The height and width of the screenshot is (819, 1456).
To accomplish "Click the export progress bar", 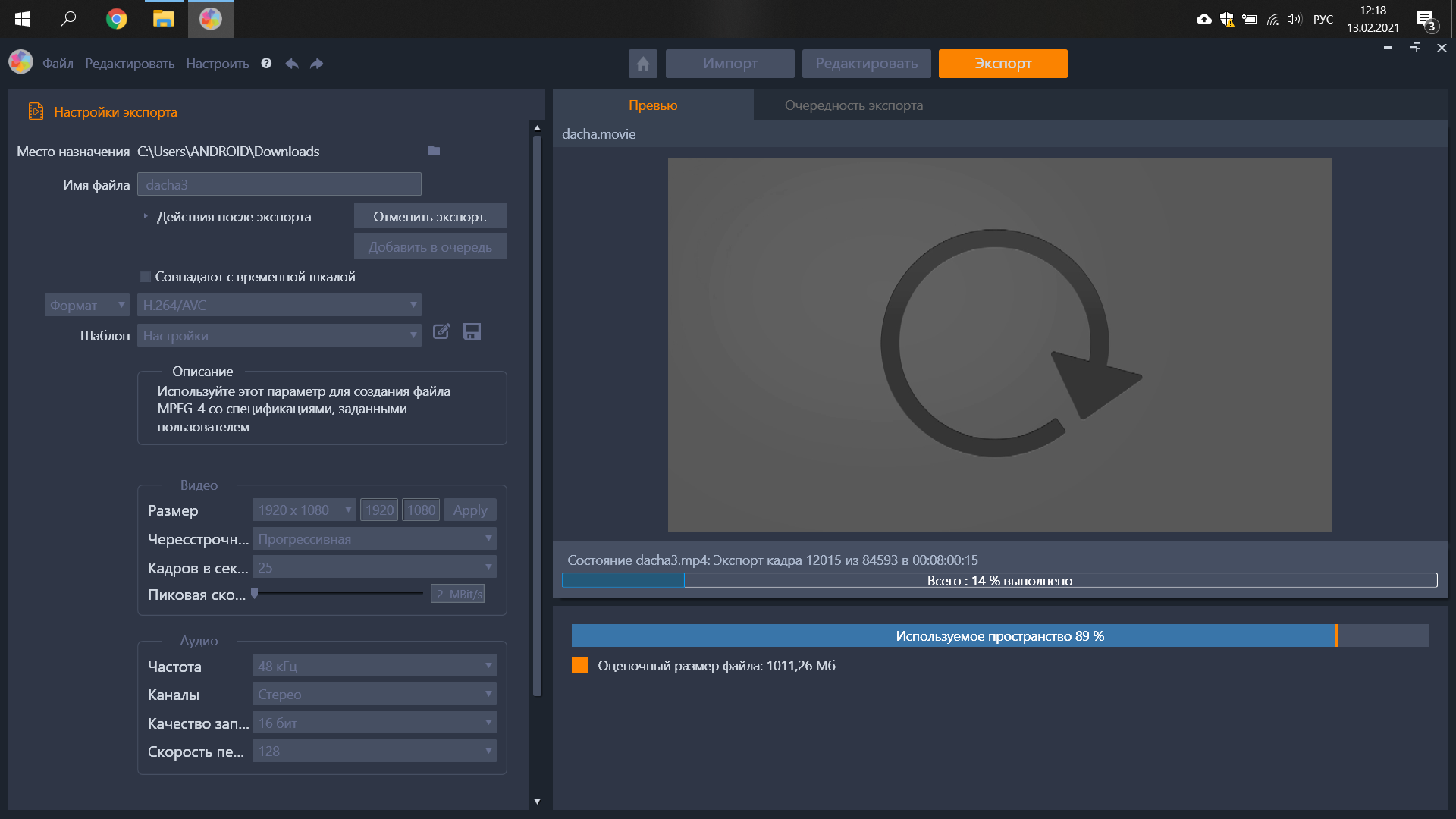I will point(999,580).
